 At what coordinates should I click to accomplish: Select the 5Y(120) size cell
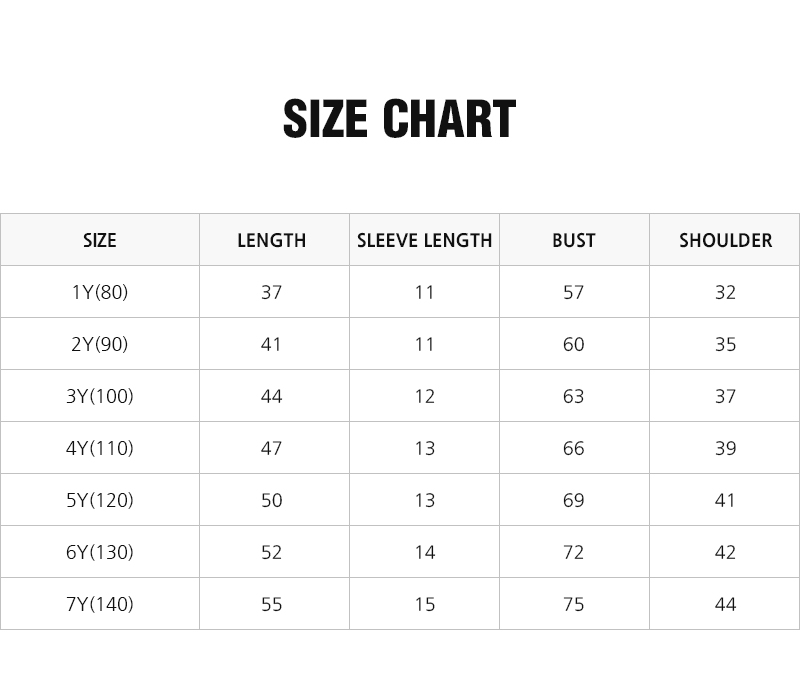[x=100, y=500]
